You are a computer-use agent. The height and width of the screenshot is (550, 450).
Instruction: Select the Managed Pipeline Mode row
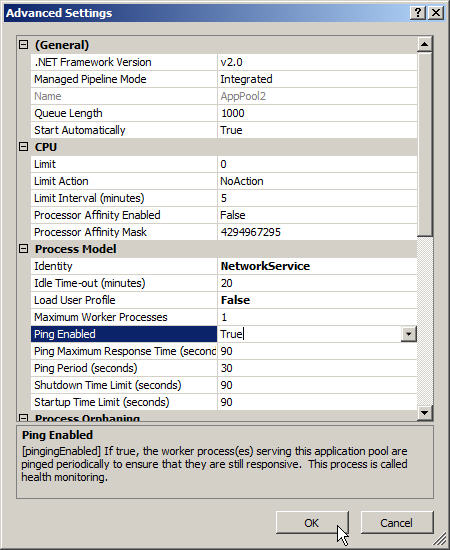(224, 79)
